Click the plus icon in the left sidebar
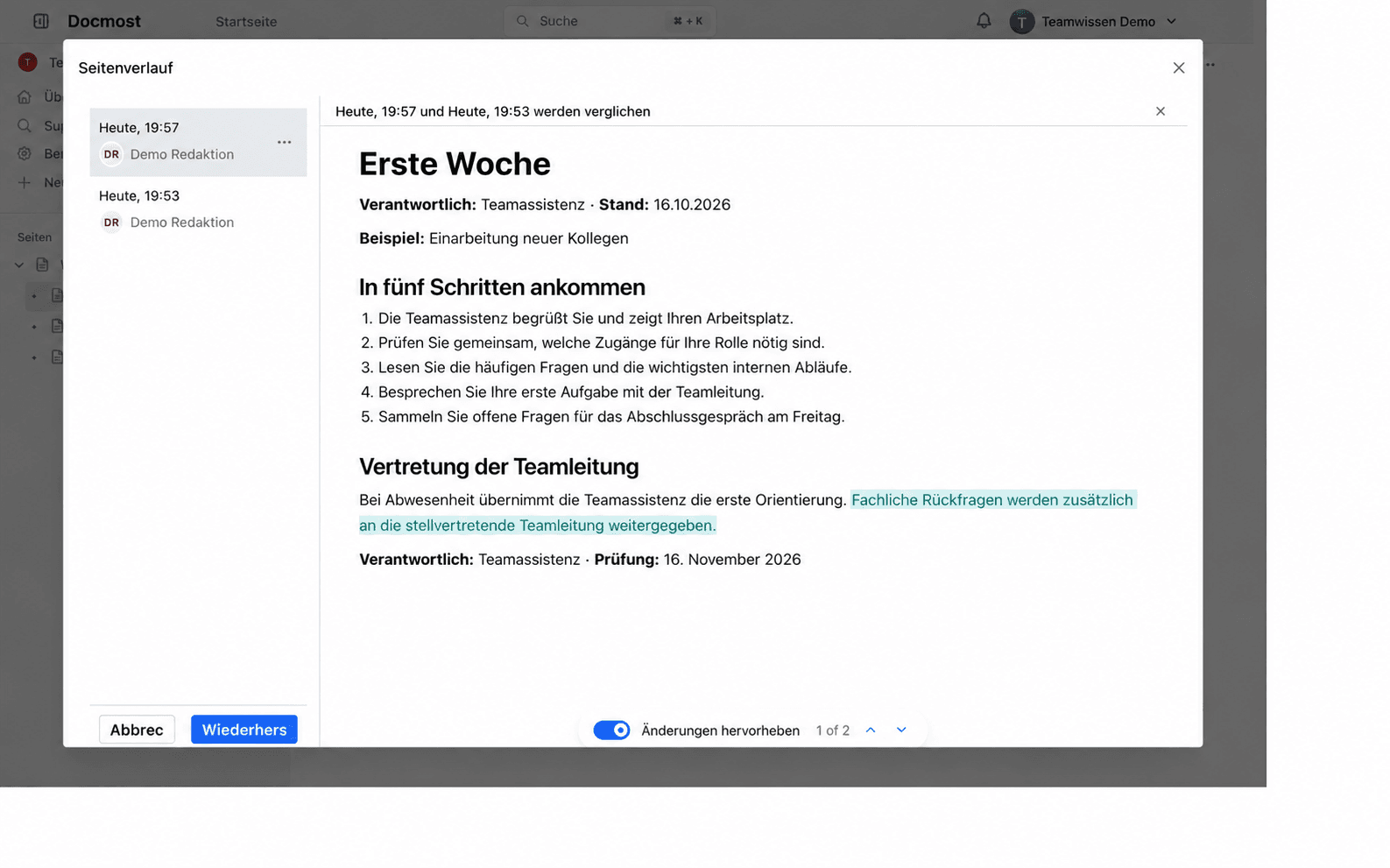Screen dimensions: 1390x868 coord(25,182)
